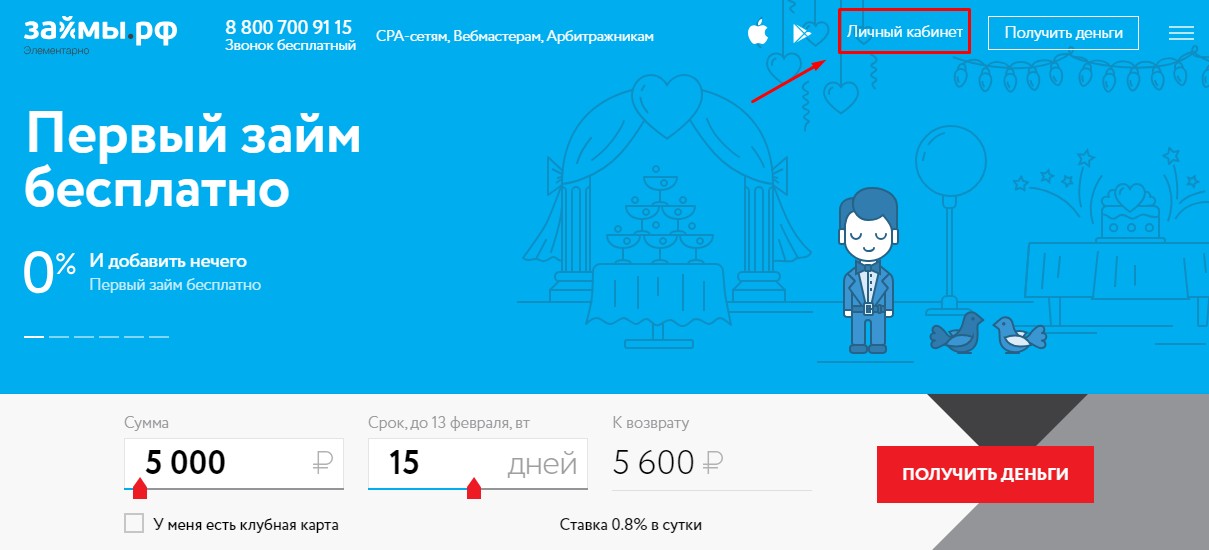The height and width of the screenshot is (550, 1209).
Task: Click the ruble symbol in the amount field
Action: 322,463
